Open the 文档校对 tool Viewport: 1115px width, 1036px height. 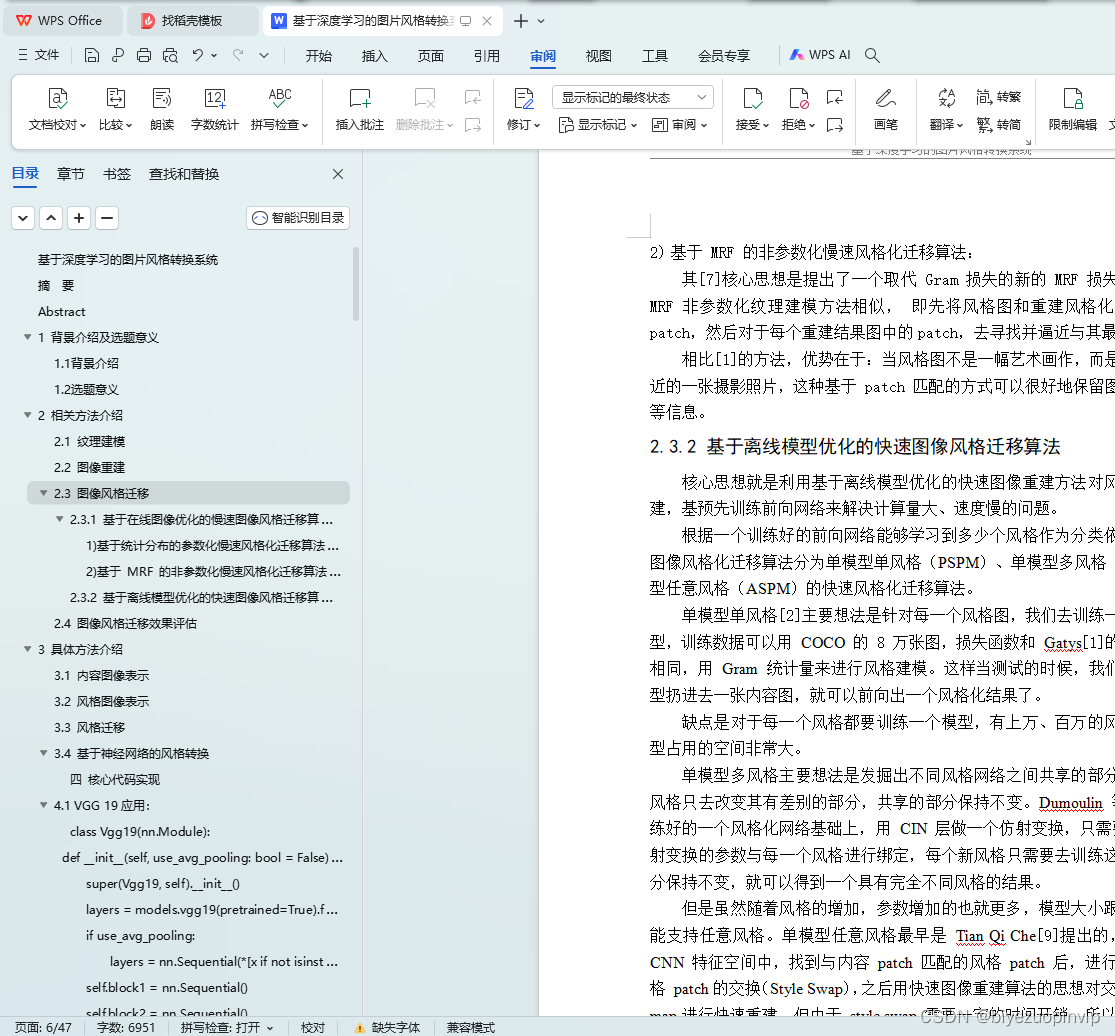point(57,110)
